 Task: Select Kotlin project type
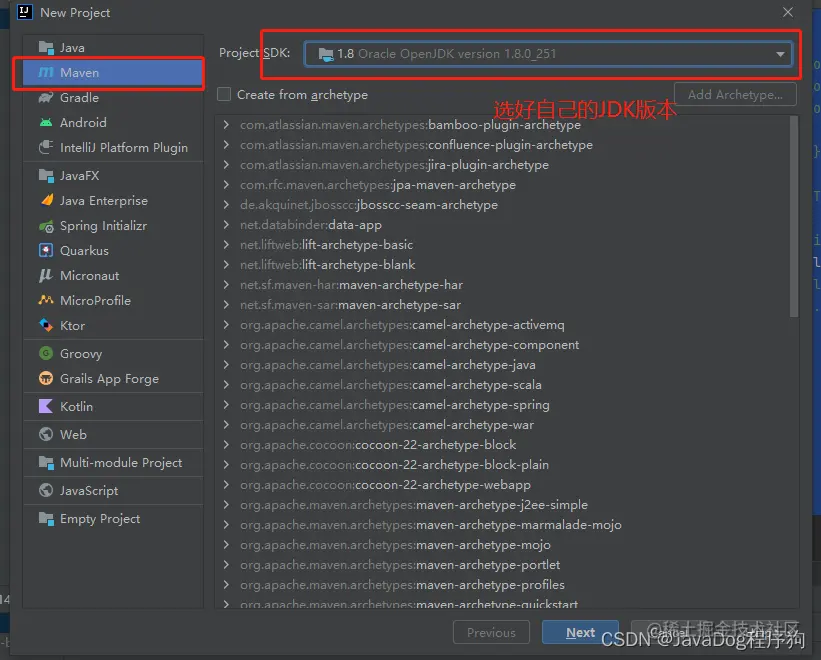point(113,406)
